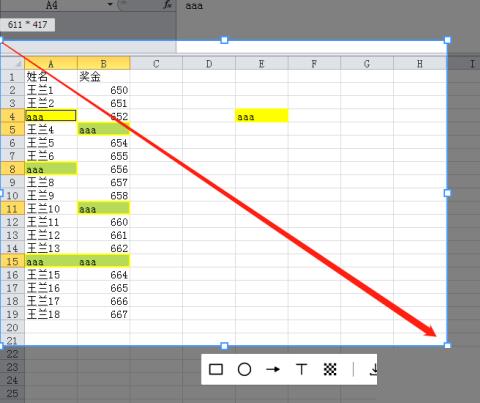
Task: Click the selection handle at the bottom-right corner
Action: (447, 346)
